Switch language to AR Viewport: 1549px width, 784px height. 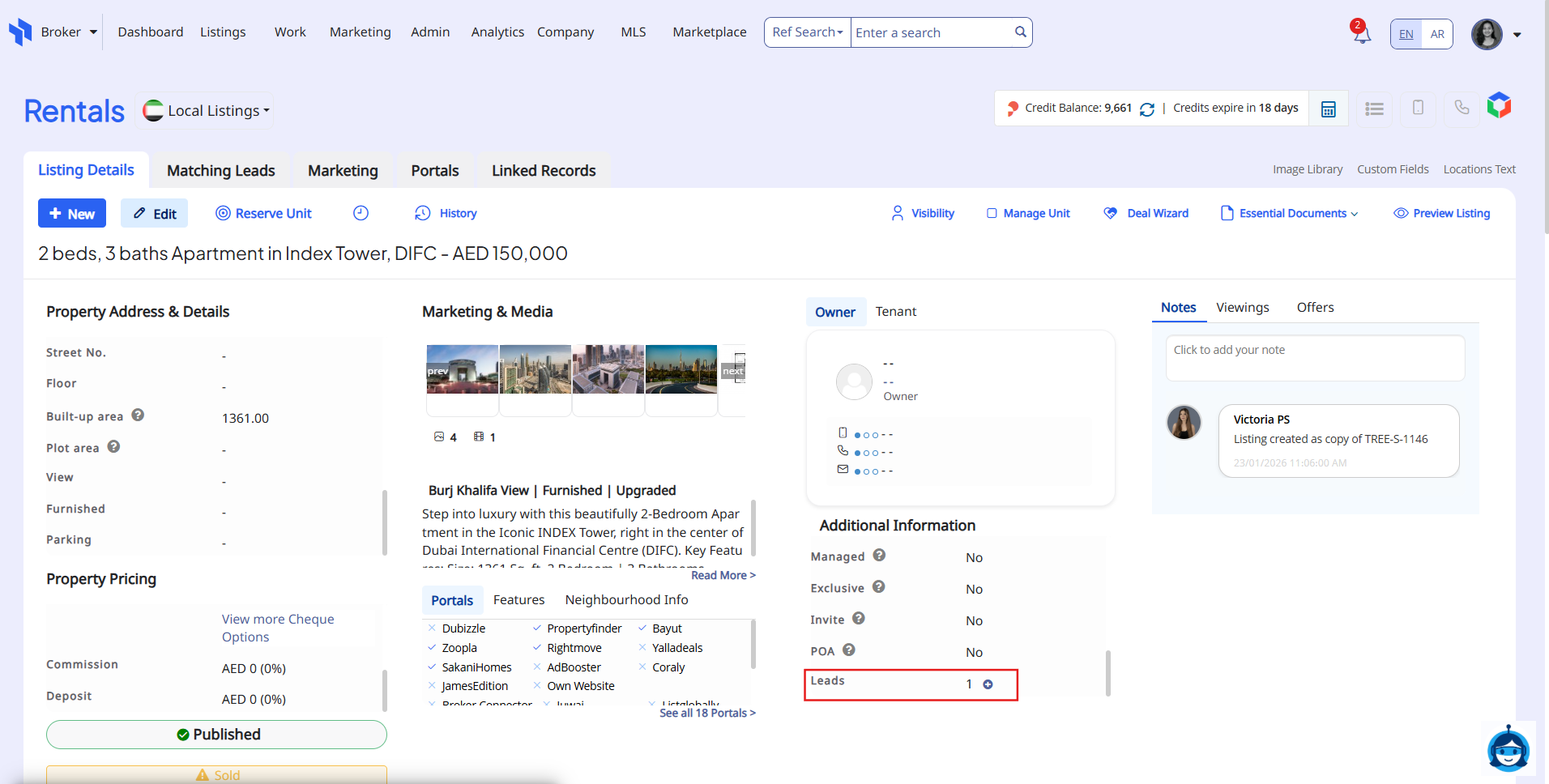(x=1437, y=34)
